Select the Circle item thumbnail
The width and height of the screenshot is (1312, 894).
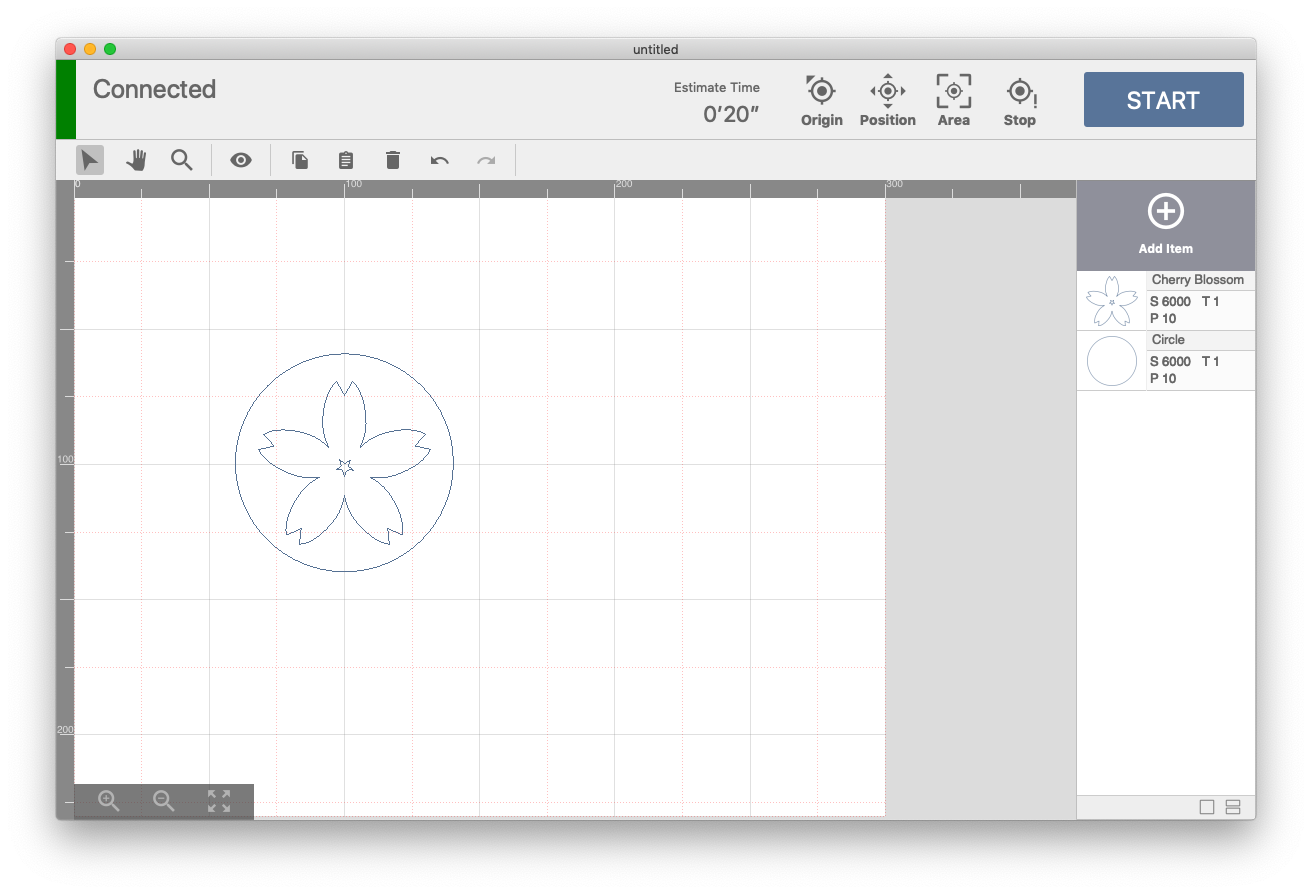point(1112,361)
